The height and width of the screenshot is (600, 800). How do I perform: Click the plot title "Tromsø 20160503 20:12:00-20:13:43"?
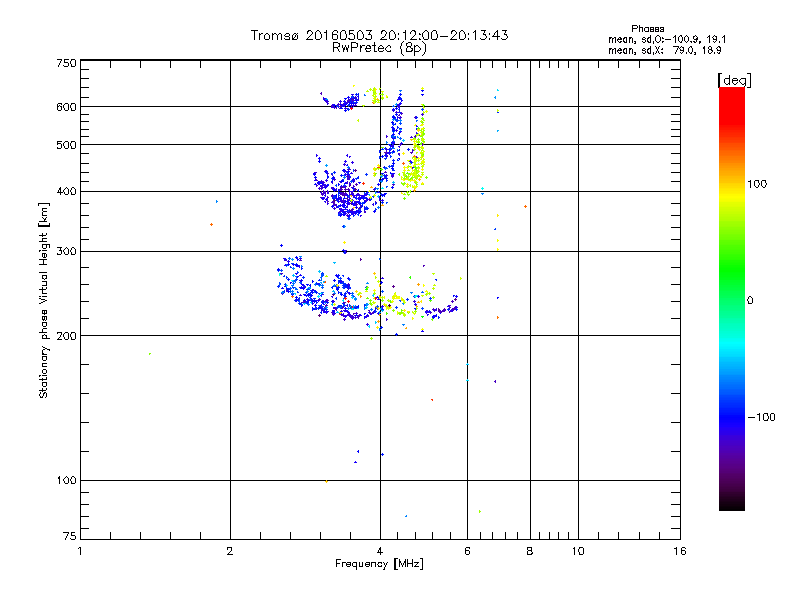(379, 35)
